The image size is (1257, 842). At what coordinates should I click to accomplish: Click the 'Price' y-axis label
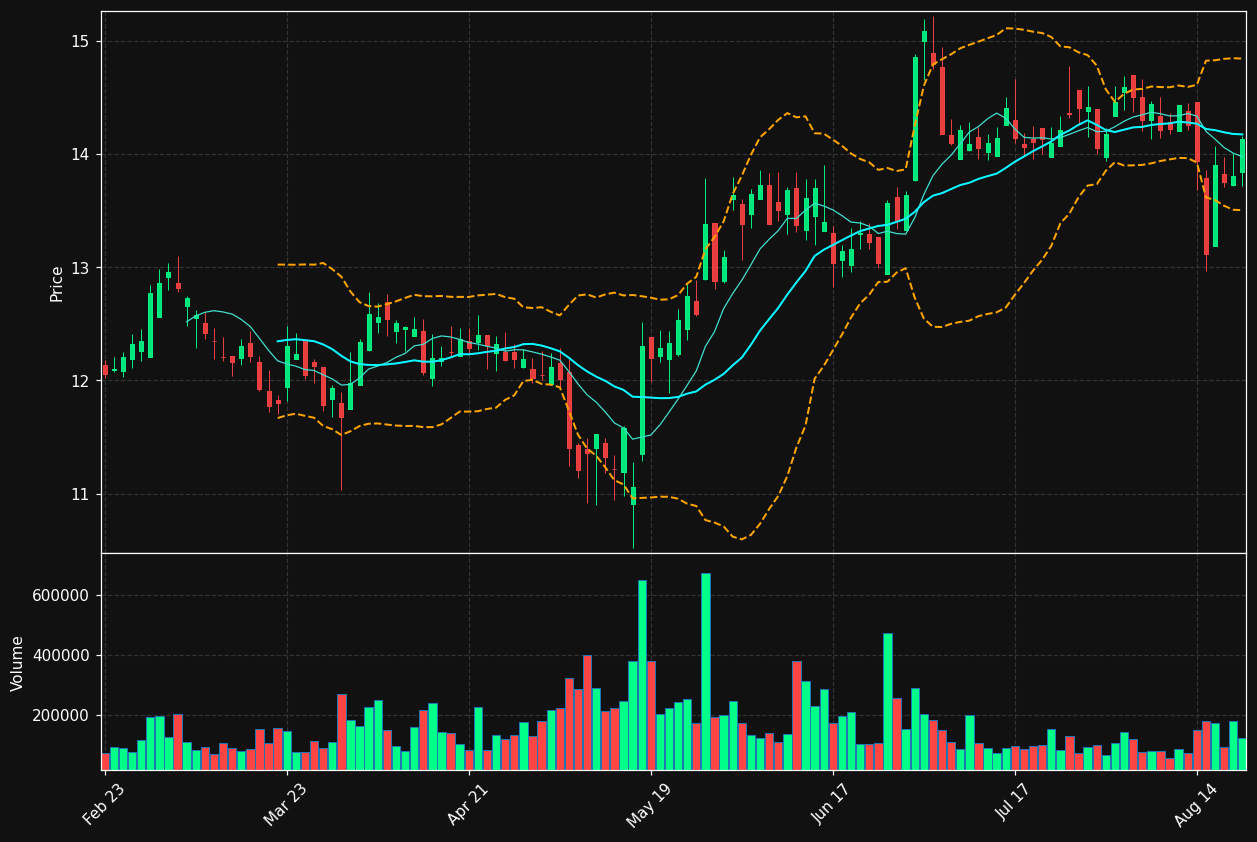[57, 283]
